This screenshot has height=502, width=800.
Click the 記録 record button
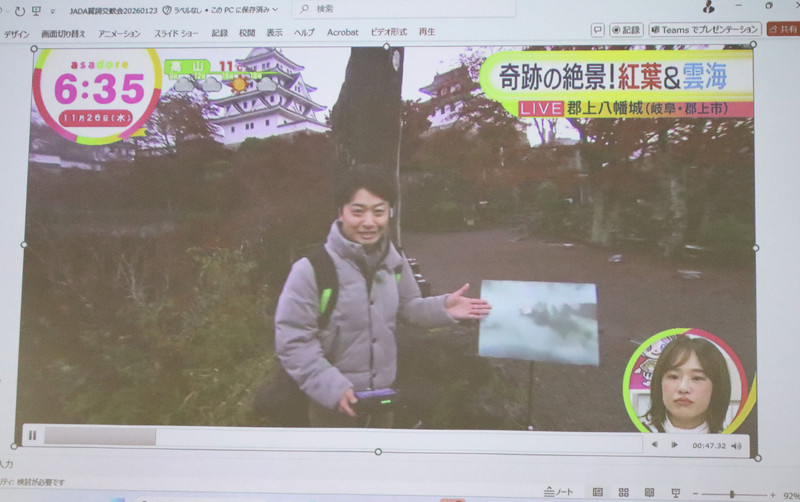click(627, 30)
